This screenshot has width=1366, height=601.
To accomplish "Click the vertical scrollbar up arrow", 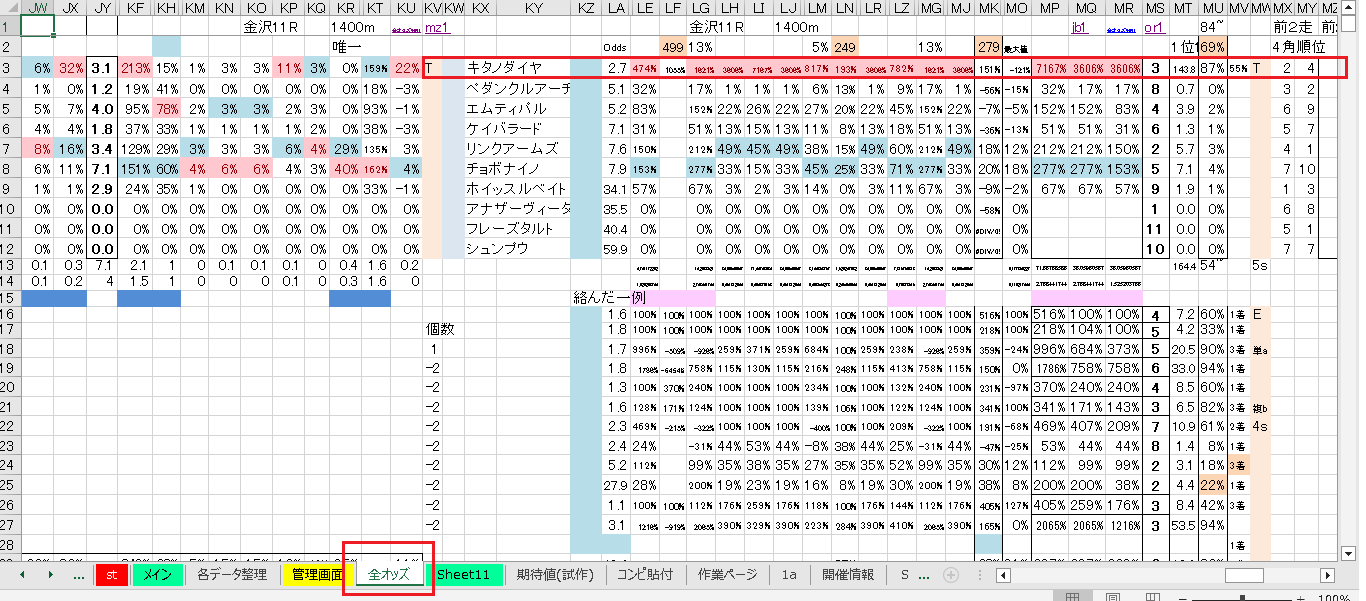I will click(1350, 8).
